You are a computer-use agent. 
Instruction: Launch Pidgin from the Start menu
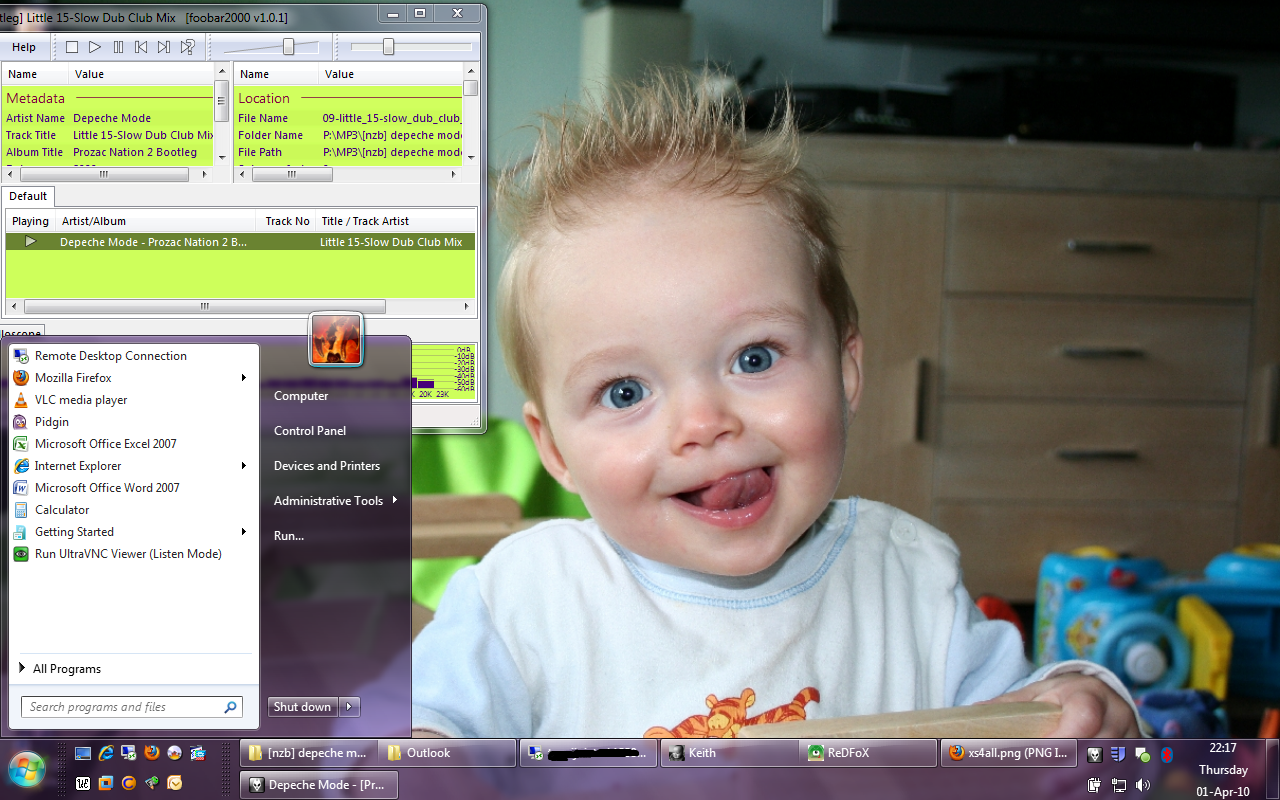[x=52, y=422]
